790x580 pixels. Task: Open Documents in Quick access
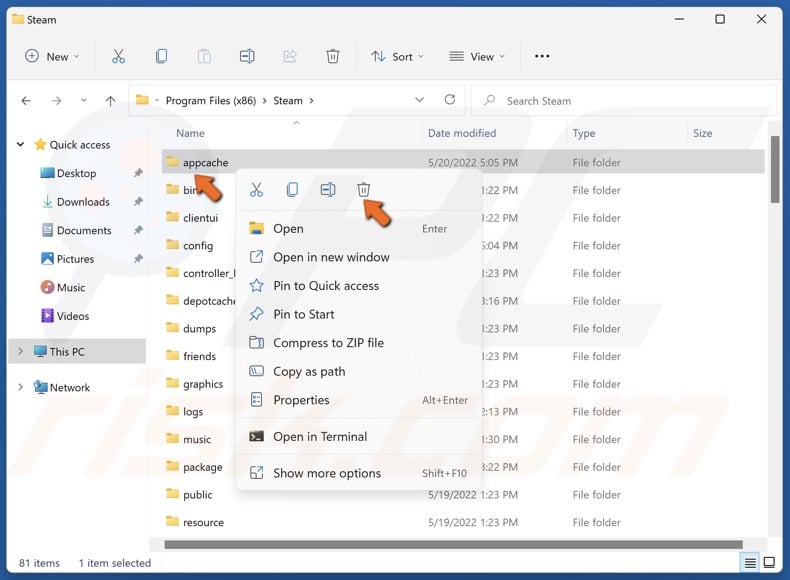(x=84, y=231)
